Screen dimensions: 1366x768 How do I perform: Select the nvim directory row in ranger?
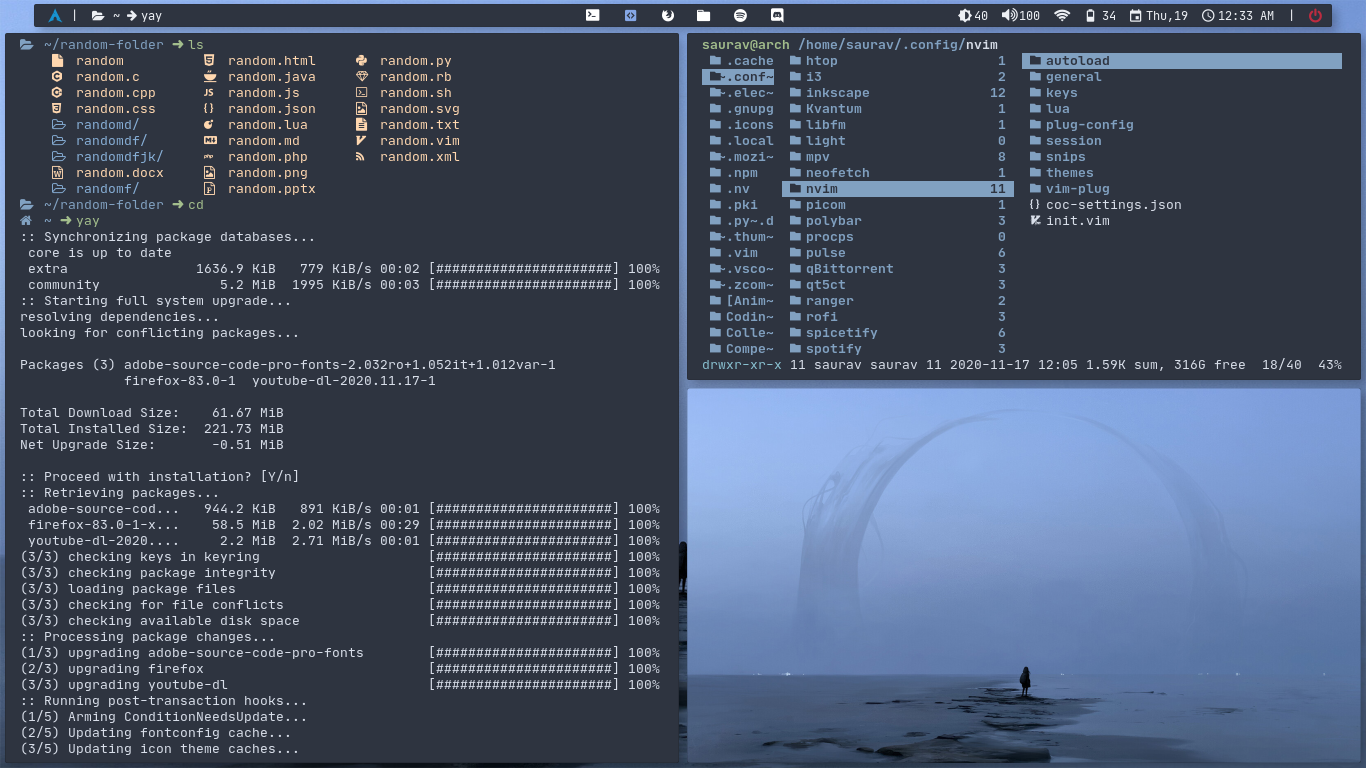(x=898, y=189)
